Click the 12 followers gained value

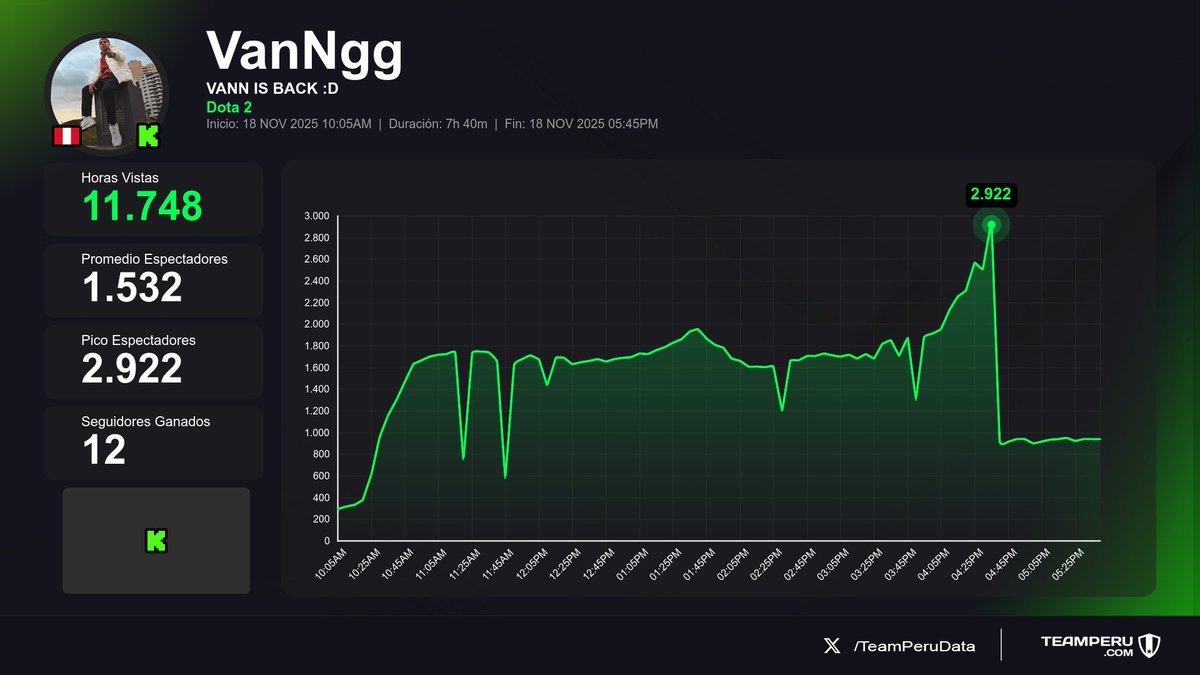pyautogui.click(x=104, y=451)
